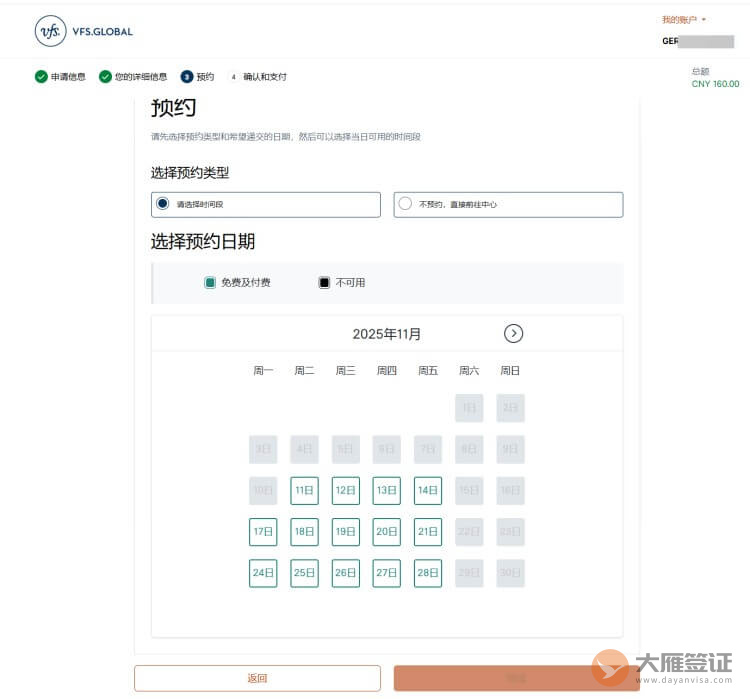Click the unavailable 15日 date cell
The width and height of the screenshot is (750, 699).
(x=469, y=490)
